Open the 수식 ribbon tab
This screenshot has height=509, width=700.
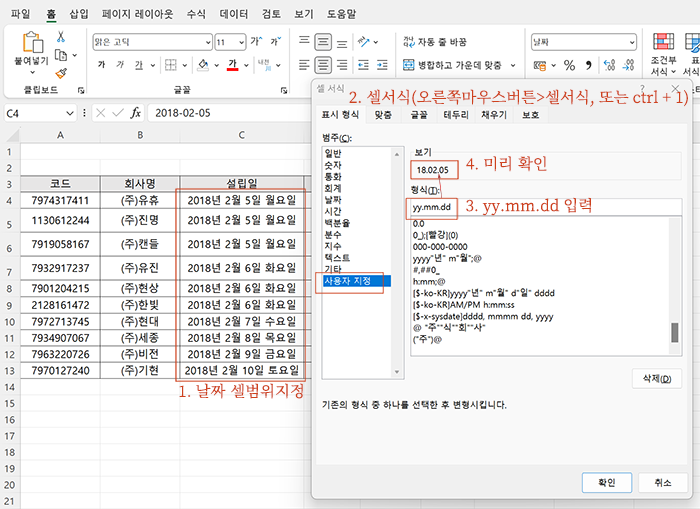196,14
